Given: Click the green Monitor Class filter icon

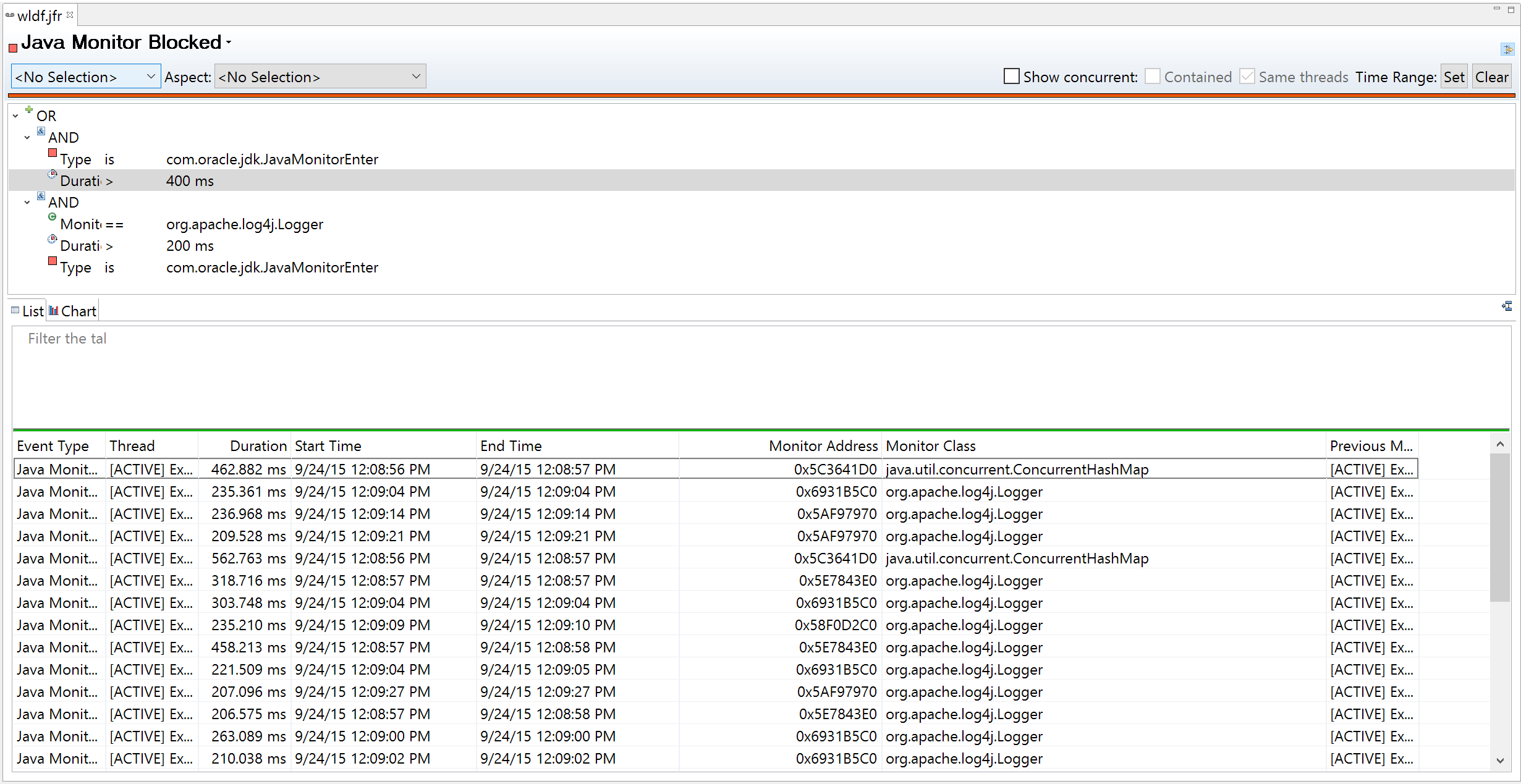Looking at the screenshot, I should coord(53,217).
